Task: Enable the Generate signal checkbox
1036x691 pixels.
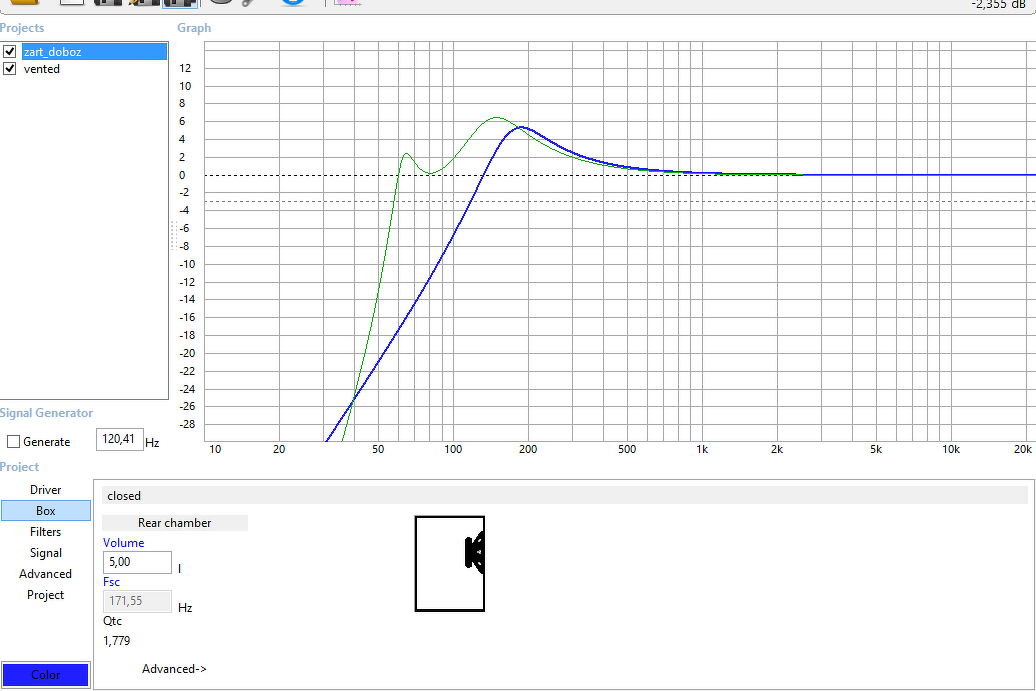Action: click(x=13, y=441)
